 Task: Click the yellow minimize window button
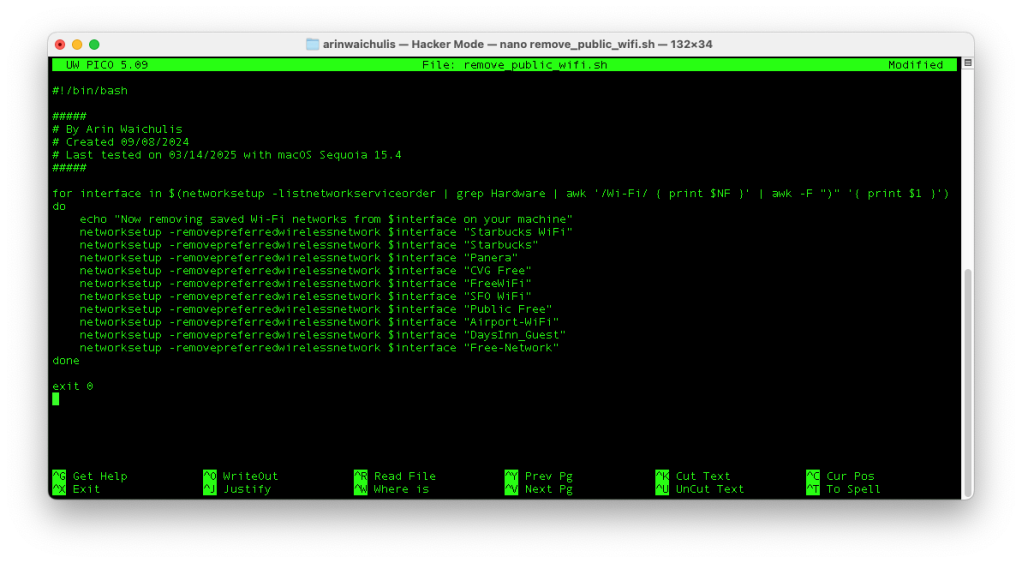(77, 44)
